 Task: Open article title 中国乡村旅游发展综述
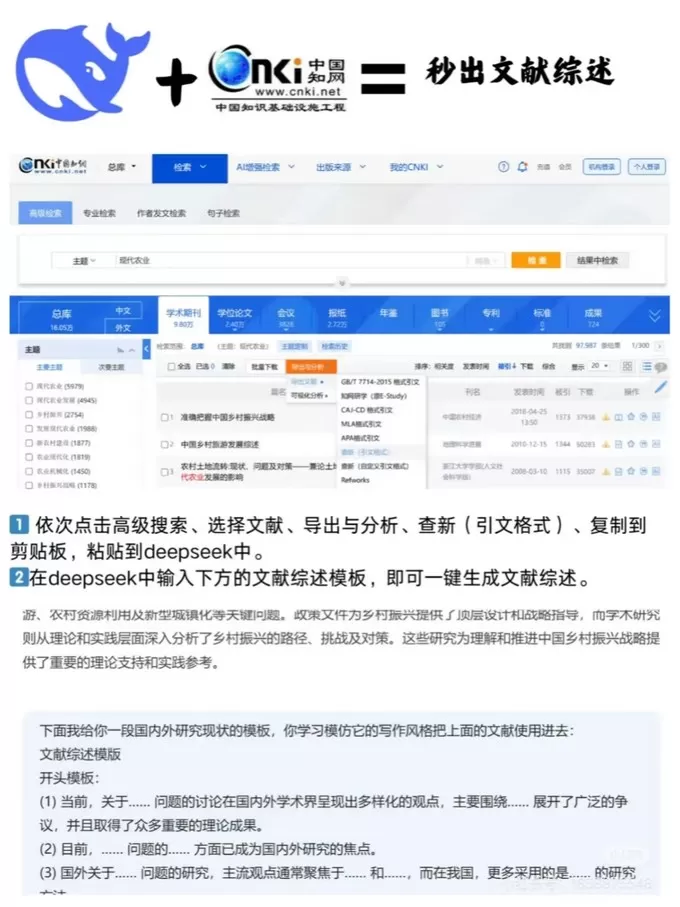pos(220,444)
